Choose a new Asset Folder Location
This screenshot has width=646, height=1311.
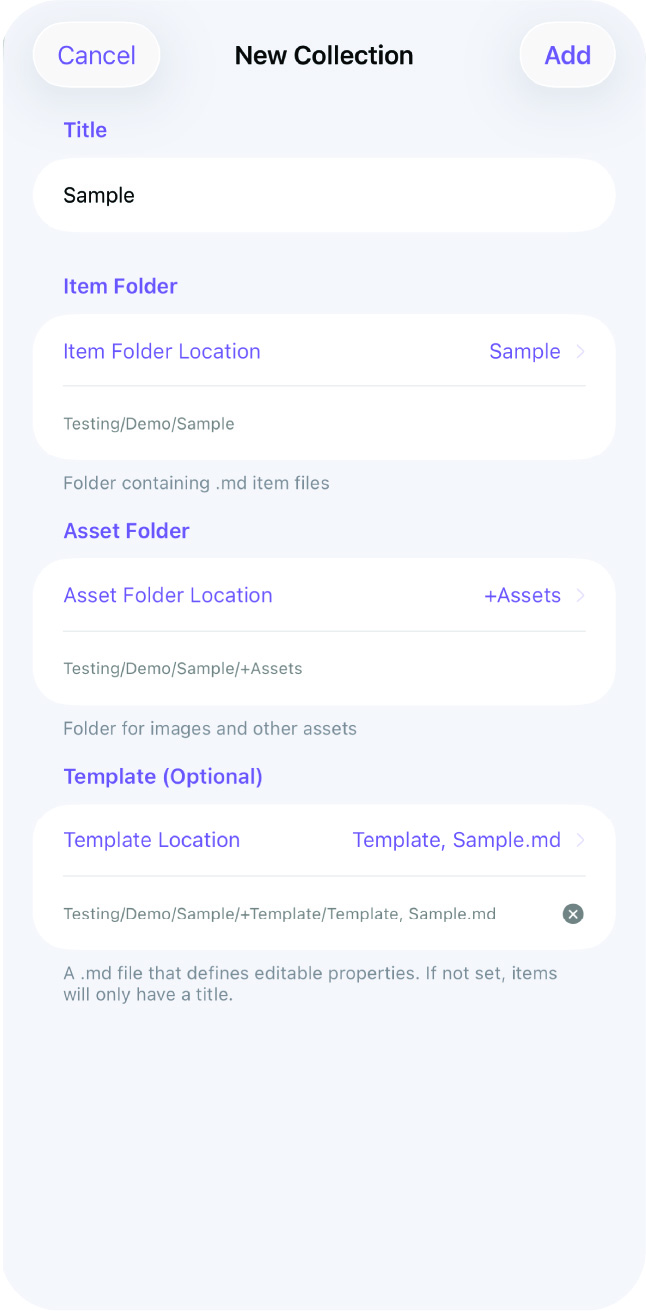click(168, 595)
